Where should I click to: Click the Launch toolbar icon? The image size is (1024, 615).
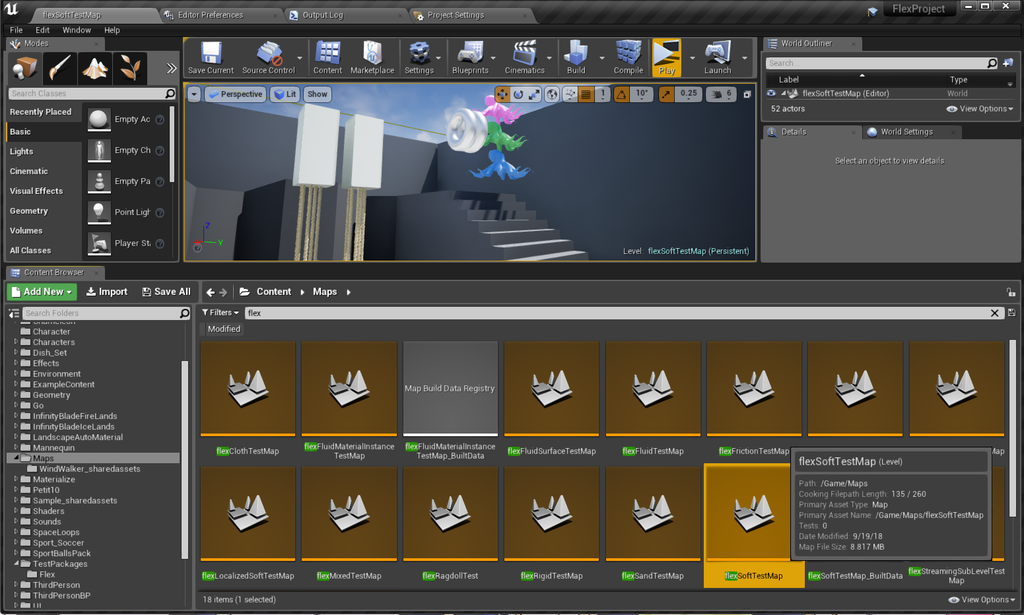(x=718, y=57)
